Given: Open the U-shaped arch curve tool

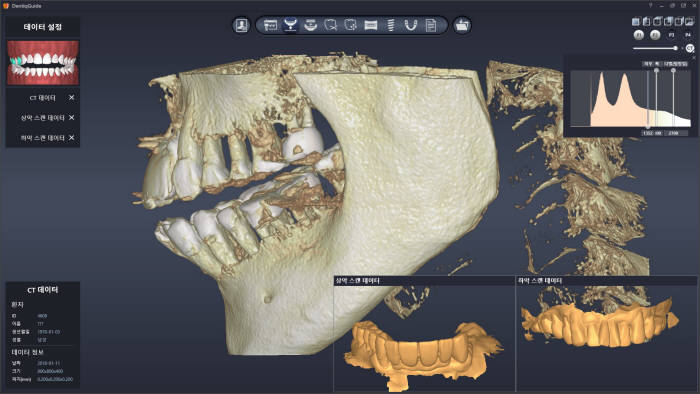Looking at the screenshot, I should [411, 25].
